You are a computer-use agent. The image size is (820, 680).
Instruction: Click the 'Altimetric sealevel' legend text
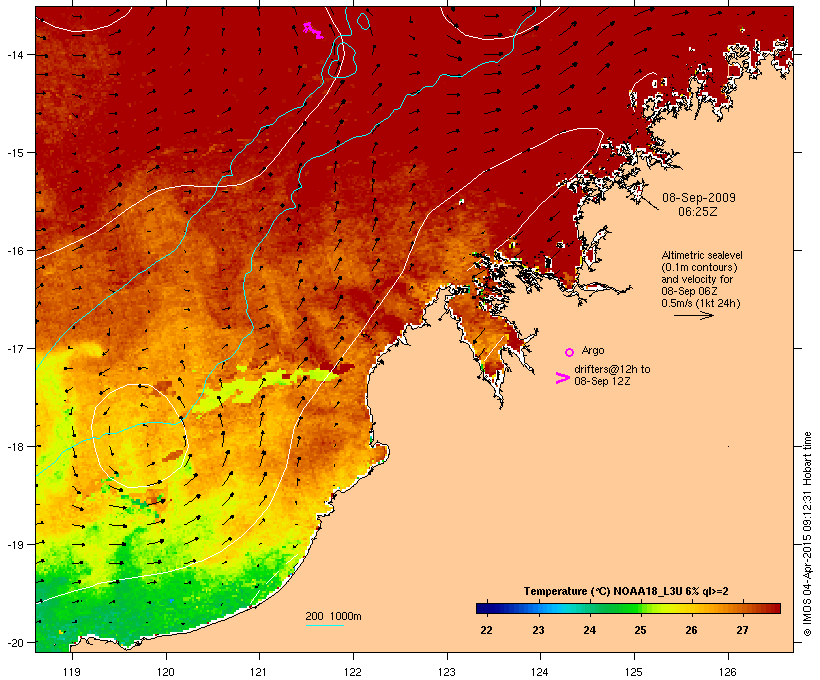702,255
